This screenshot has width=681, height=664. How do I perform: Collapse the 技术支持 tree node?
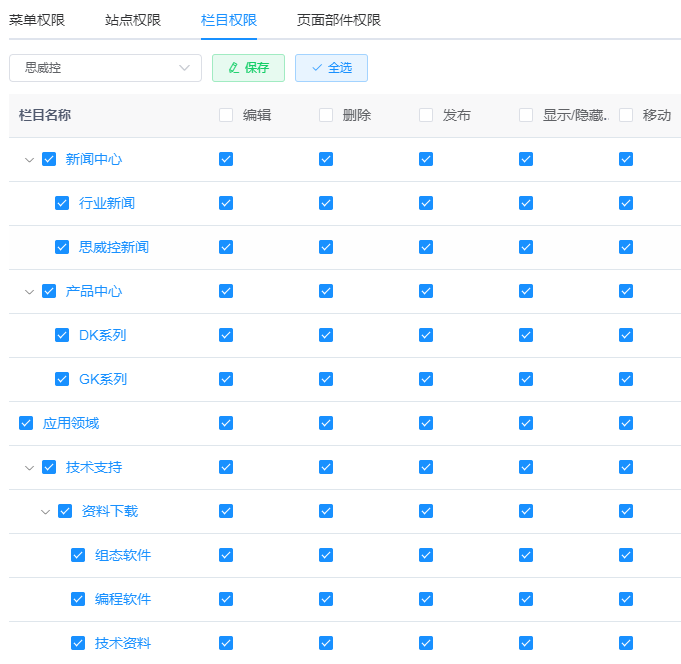tap(29, 468)
